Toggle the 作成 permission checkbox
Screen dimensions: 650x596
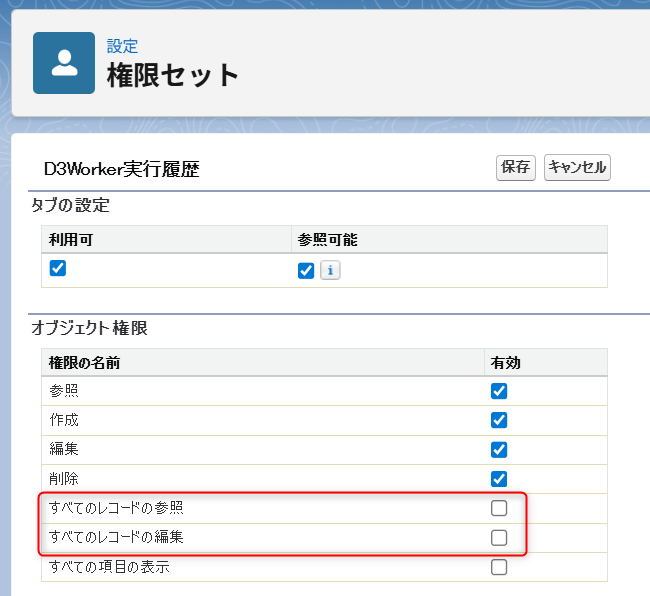coord(499,420)
